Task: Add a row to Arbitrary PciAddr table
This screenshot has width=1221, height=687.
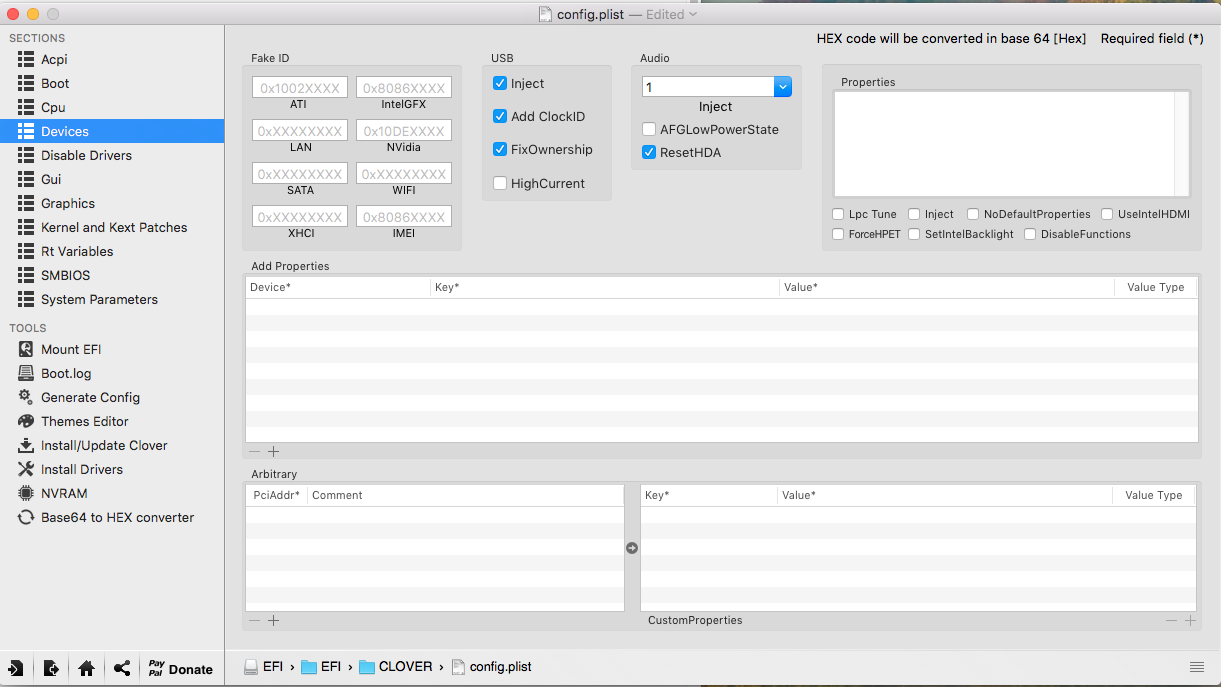Action: pyautogui.click(x=273, y=620)
